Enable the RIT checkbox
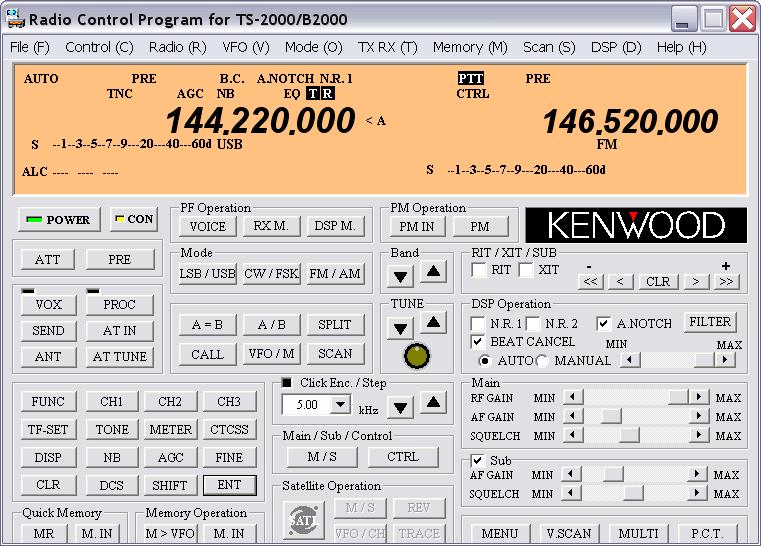 (x=480, y=270)
